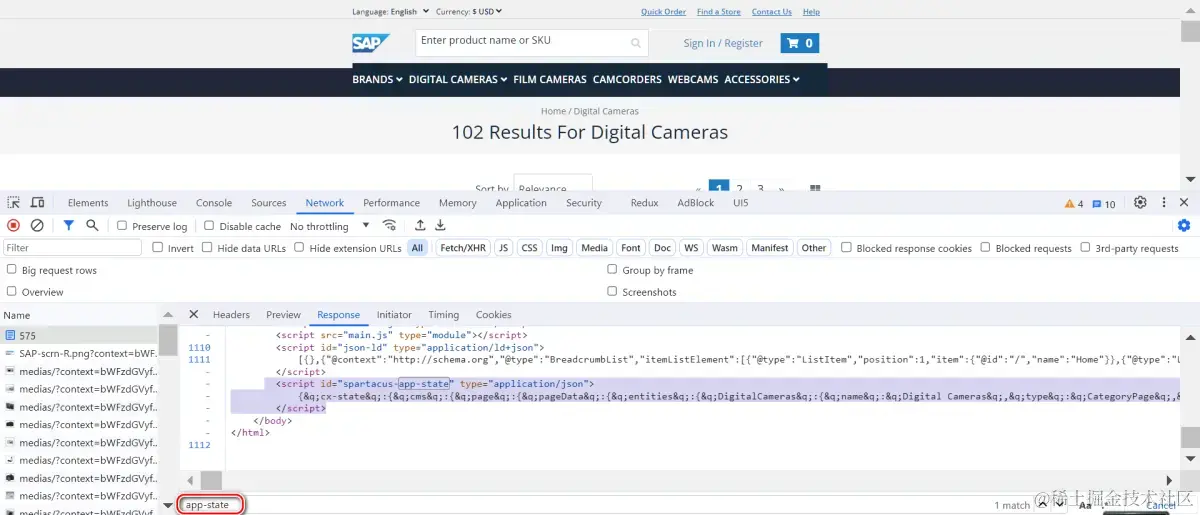Open the Headers tab
The height and width of the screenshot is (515, 1200).
(231, 314)
